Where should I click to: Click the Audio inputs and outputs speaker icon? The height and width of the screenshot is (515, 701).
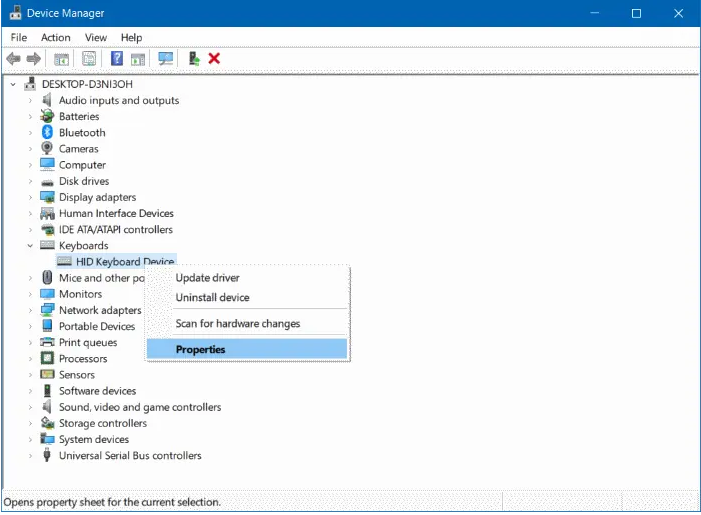(46, 100)
